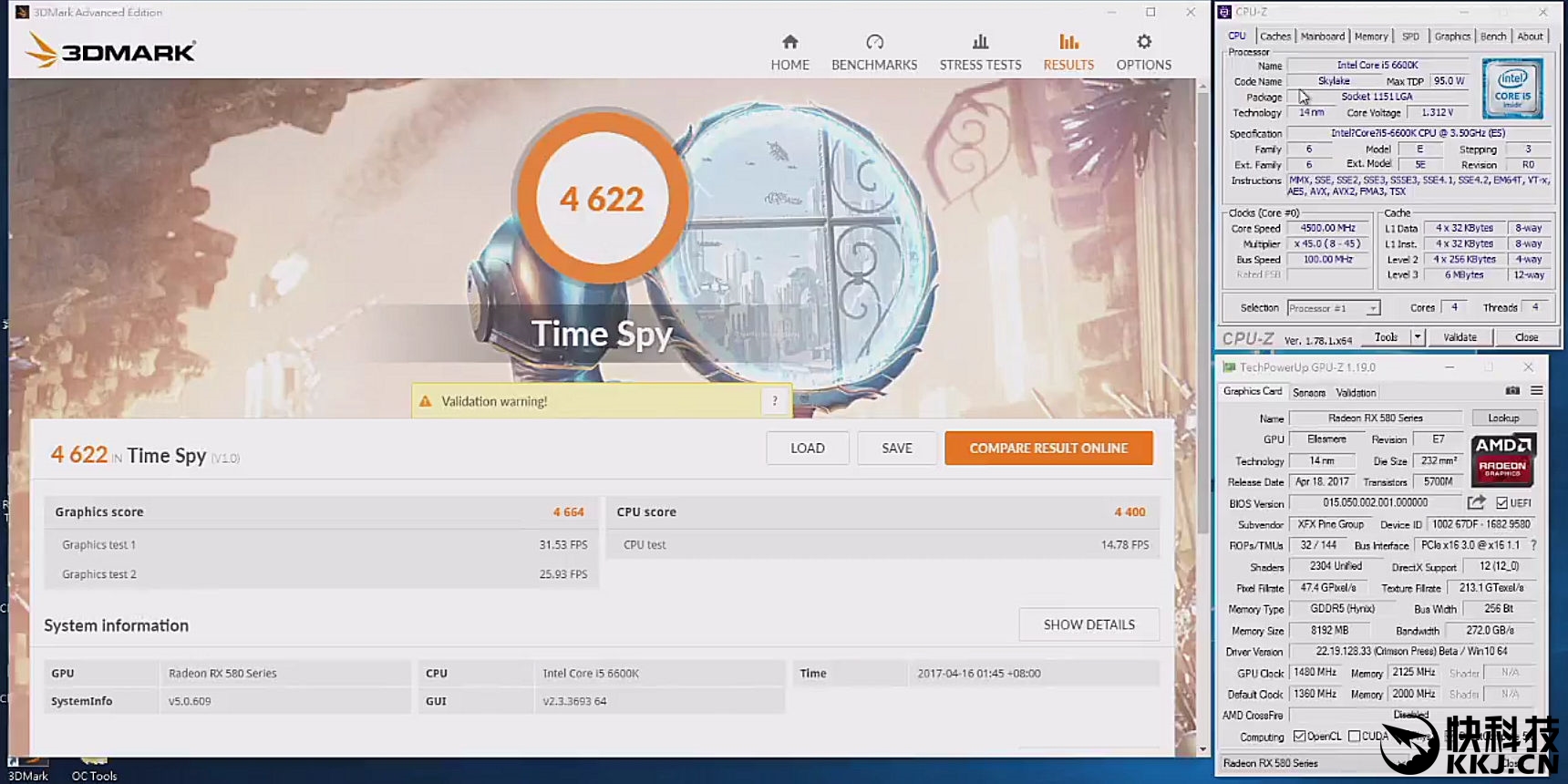
Task: Open the GPU-Z hamburger menu
Action: [1536, 391]
